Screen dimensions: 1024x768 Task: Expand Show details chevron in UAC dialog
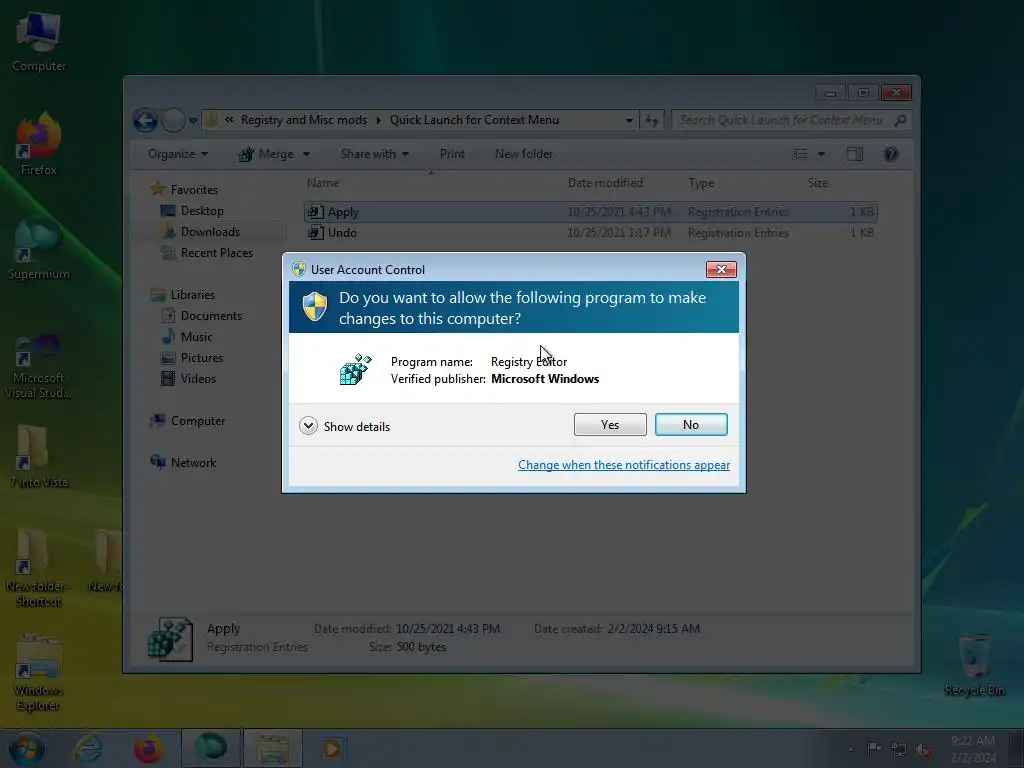(308, 426)
